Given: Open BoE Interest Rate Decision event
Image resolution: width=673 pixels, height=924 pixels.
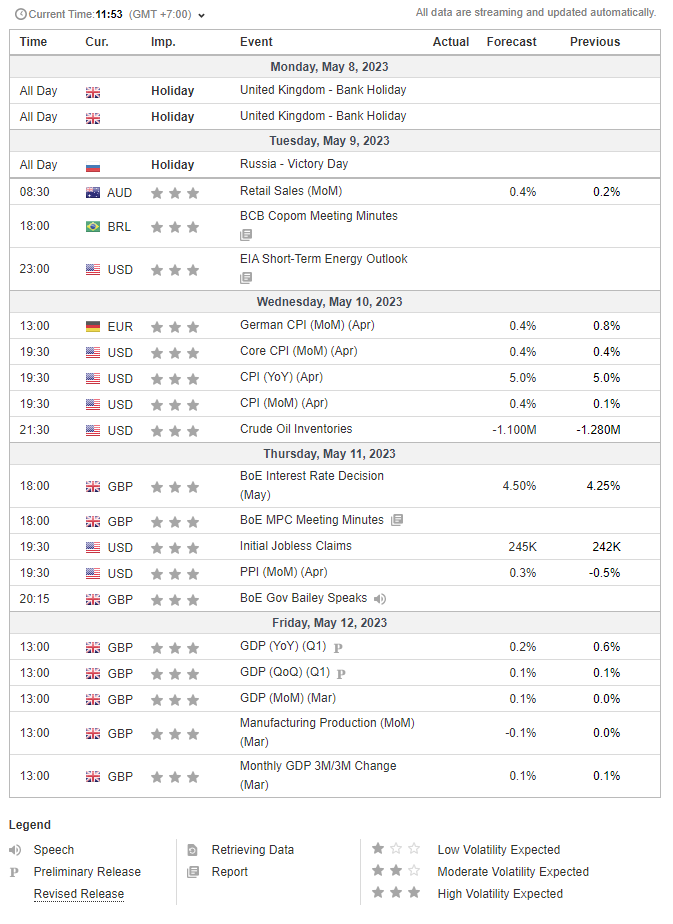Looking at the screenshot, I should point(311,476).
